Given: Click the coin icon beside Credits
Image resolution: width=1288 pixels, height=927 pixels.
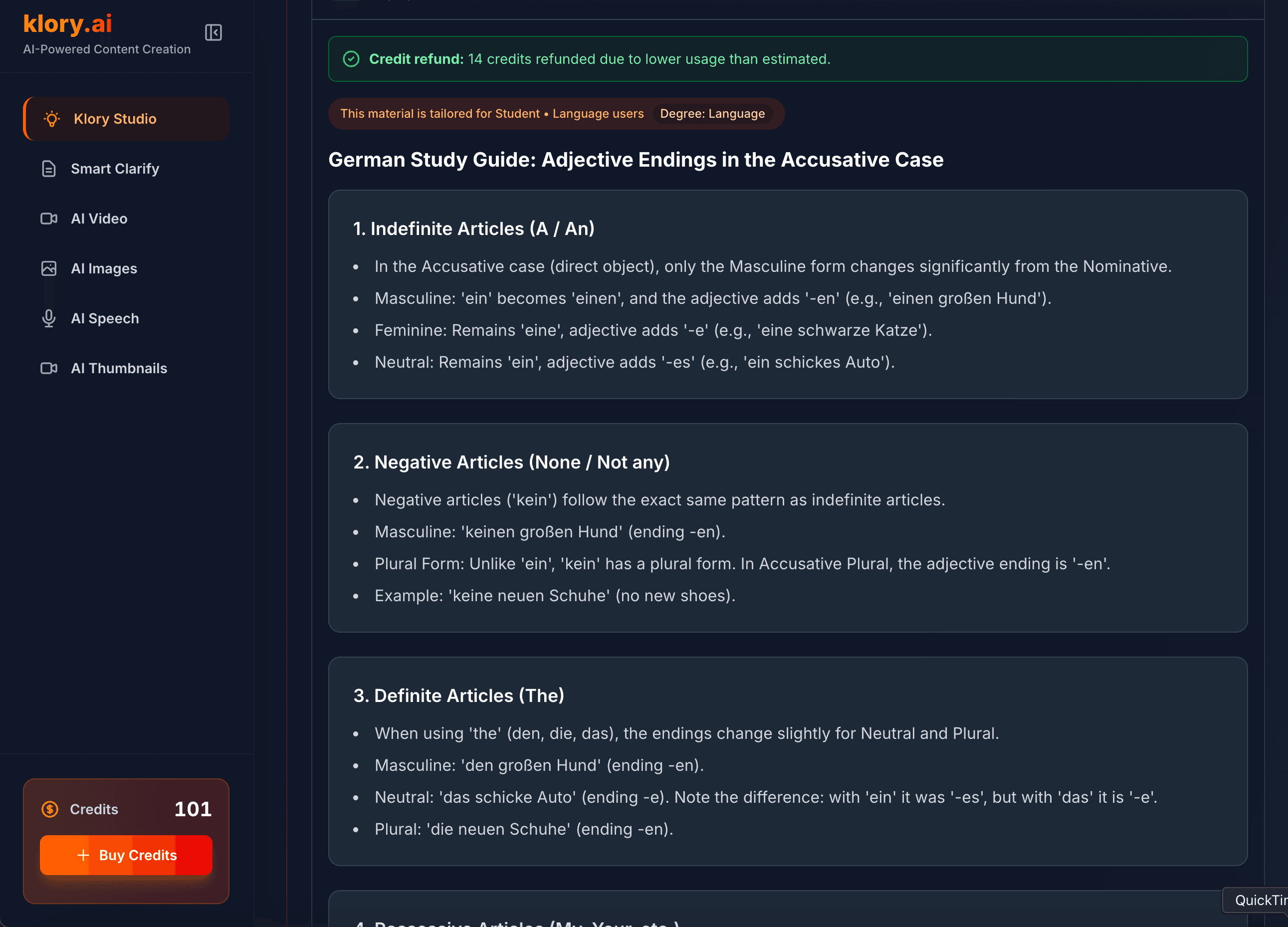Looking at the screenshot, I should 49,809.
